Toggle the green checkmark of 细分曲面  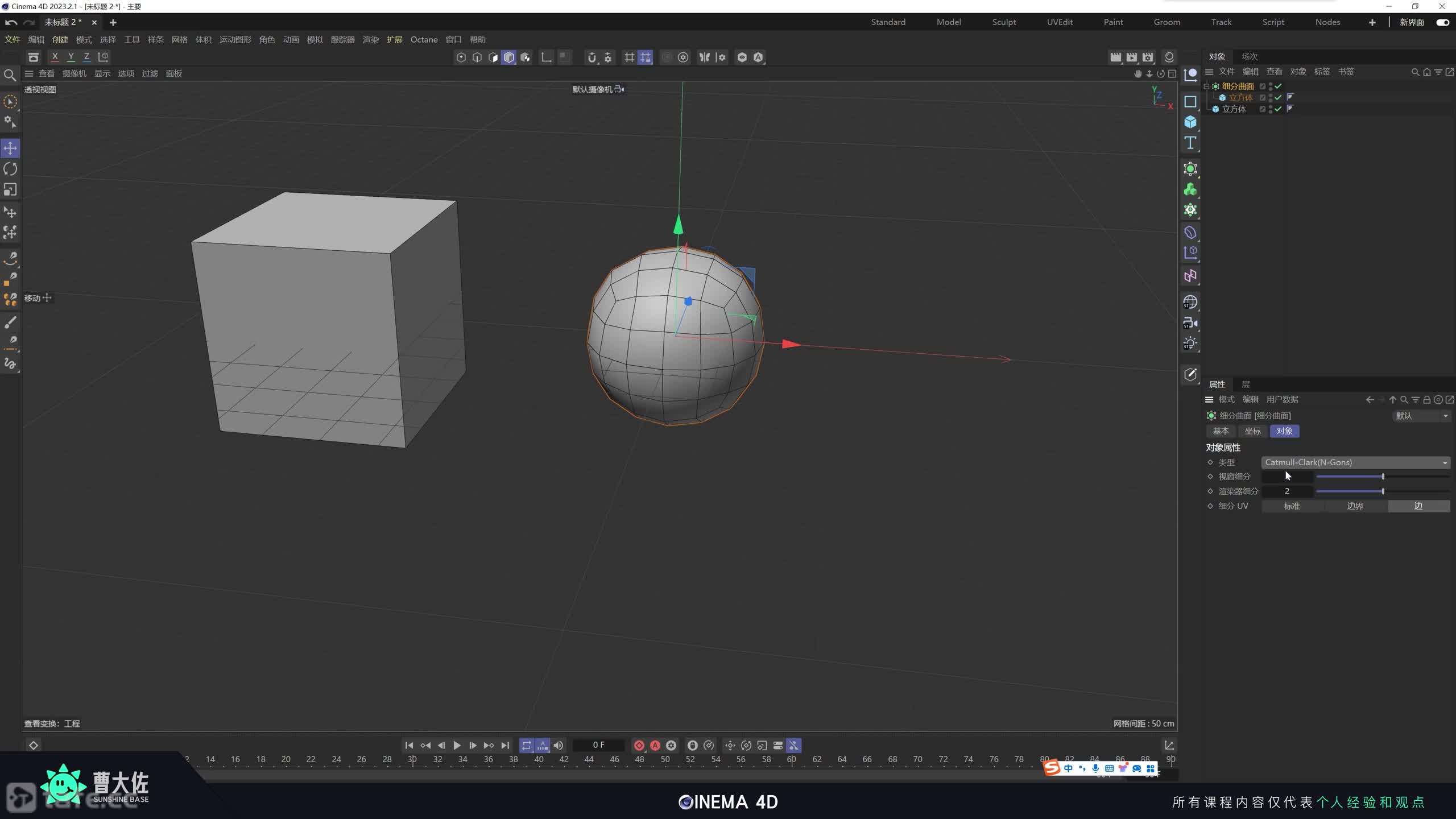(1278, 86)
